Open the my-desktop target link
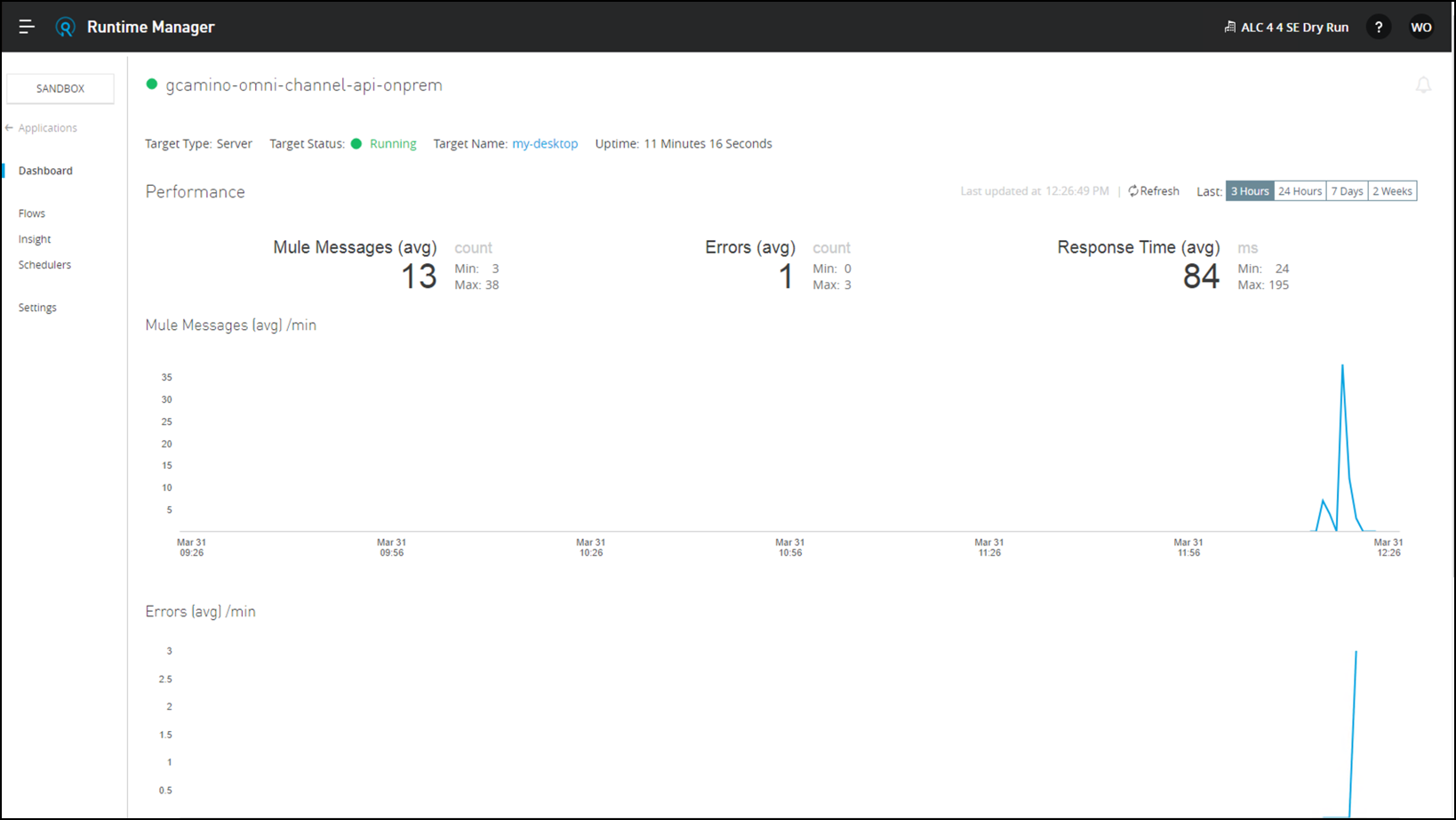 click(545, 144)
